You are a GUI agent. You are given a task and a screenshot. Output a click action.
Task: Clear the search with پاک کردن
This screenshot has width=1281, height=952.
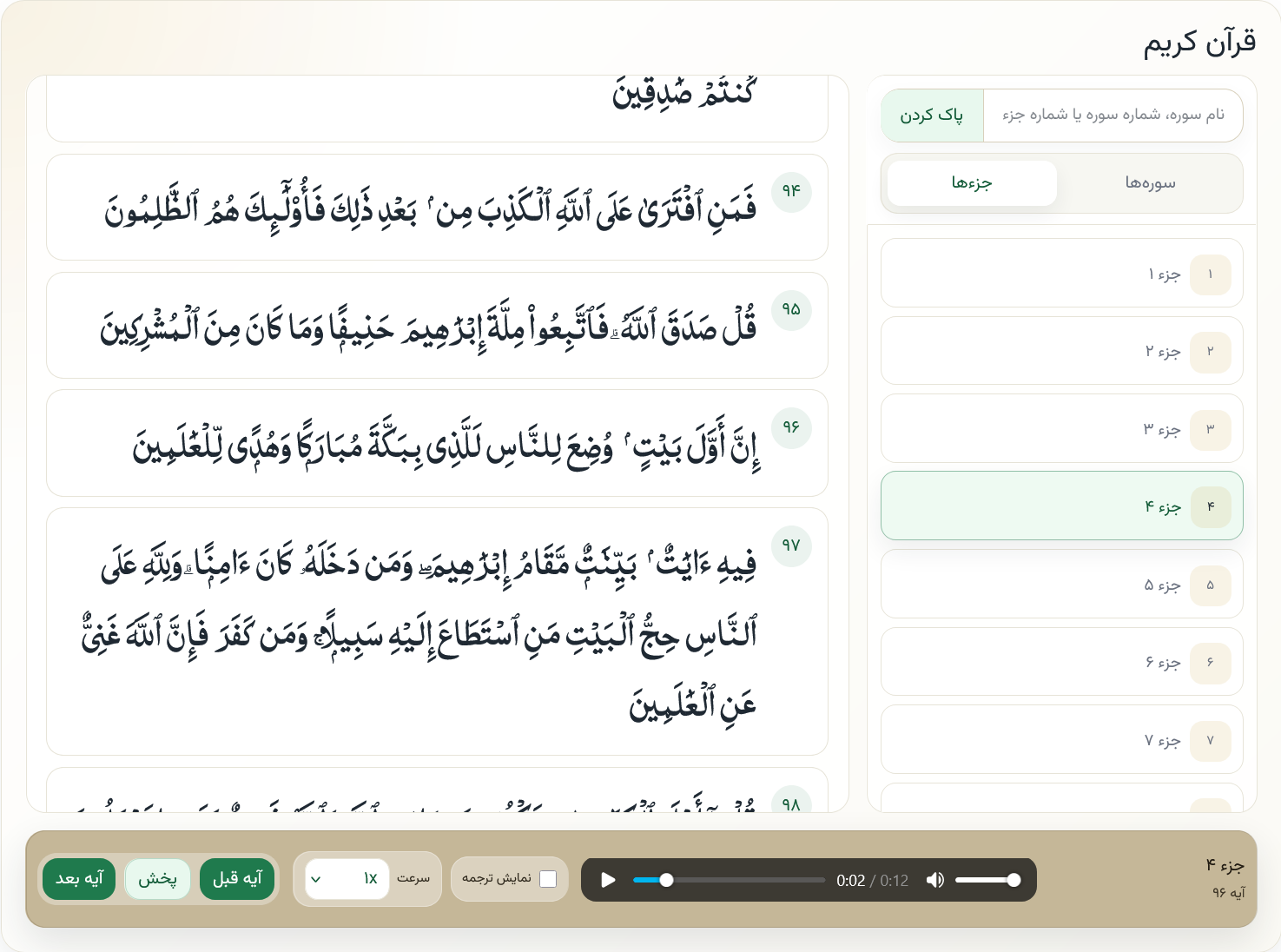tap(932, 116)
